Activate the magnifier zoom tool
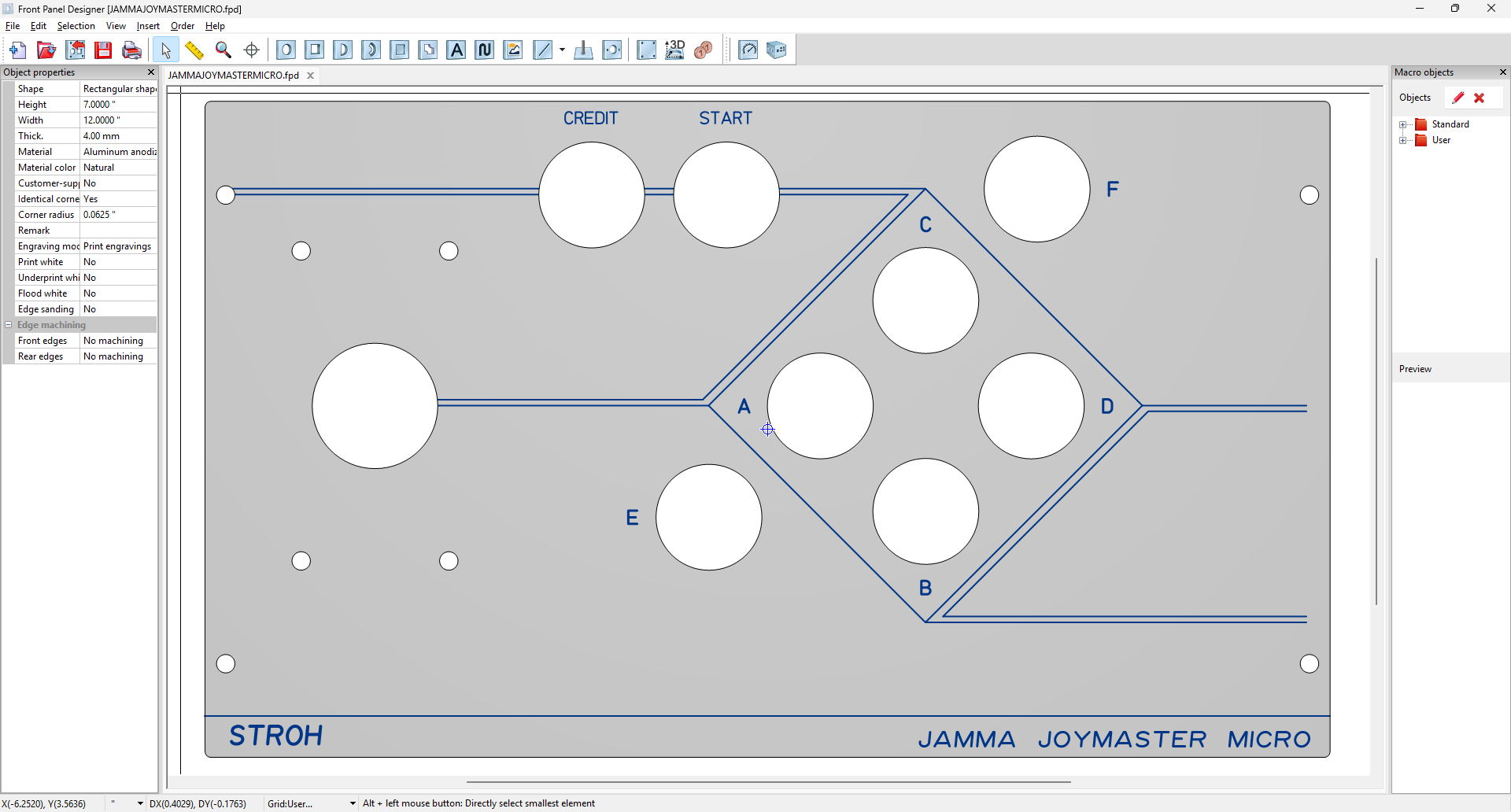 pos(224,50)
